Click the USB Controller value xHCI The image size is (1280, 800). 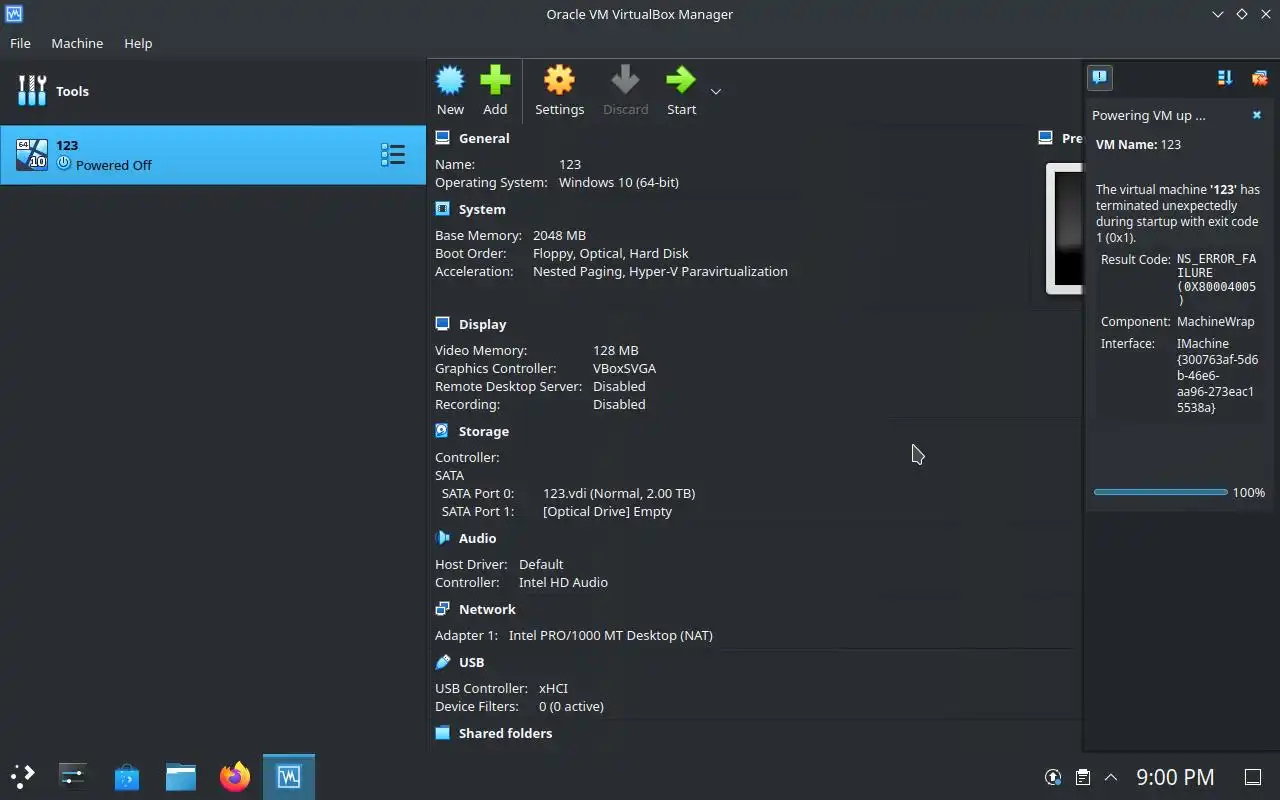pyautogui.click(x=553, y=688)
